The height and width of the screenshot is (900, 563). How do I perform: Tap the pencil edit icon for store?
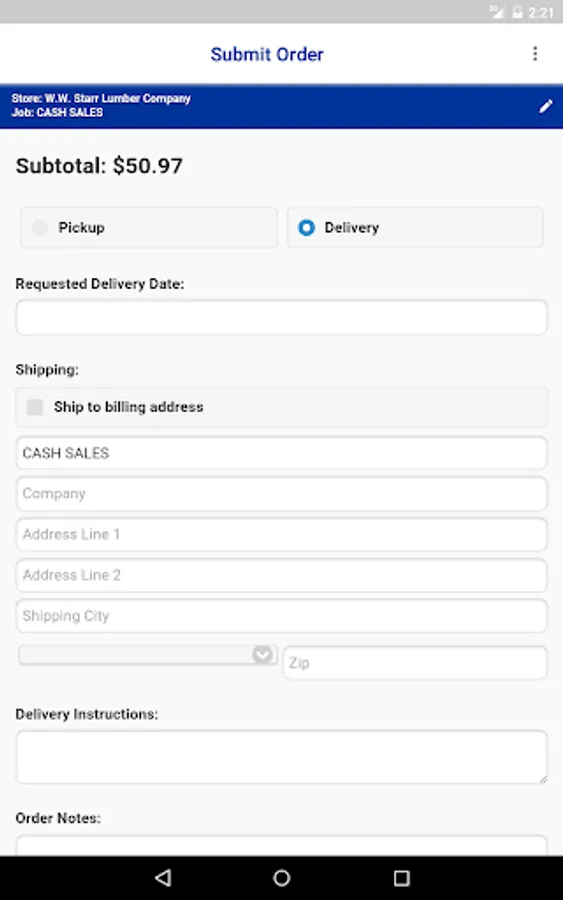[546, 106]
